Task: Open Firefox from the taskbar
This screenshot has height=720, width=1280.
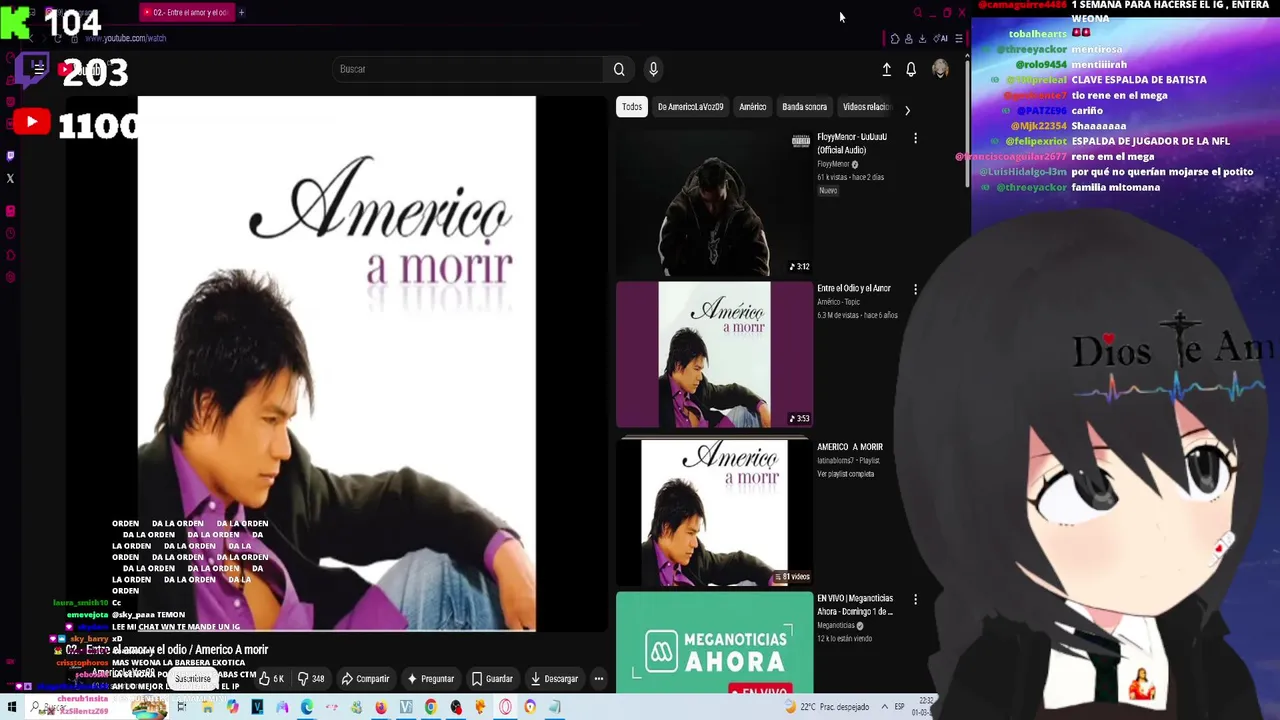Action: point(381,707)
